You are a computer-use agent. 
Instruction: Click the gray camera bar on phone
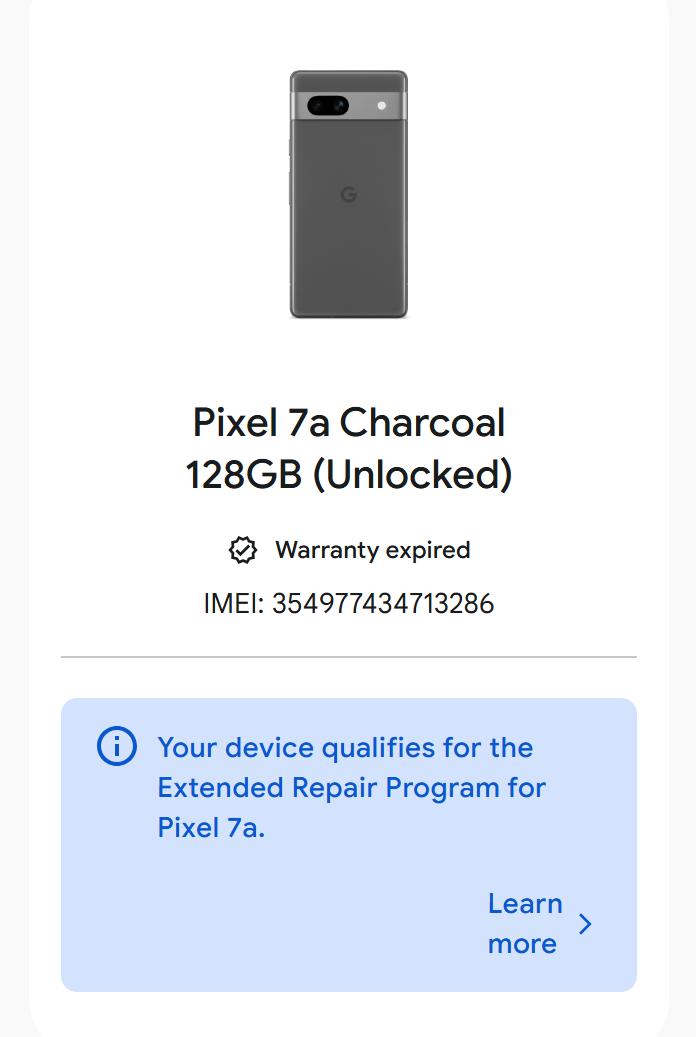click(x=362, y=105)
